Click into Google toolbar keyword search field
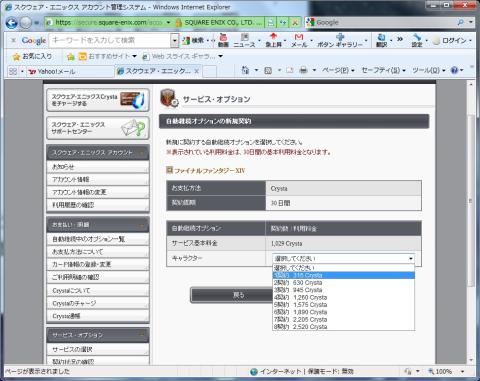 pyautogui.click(x=110, y=40)
